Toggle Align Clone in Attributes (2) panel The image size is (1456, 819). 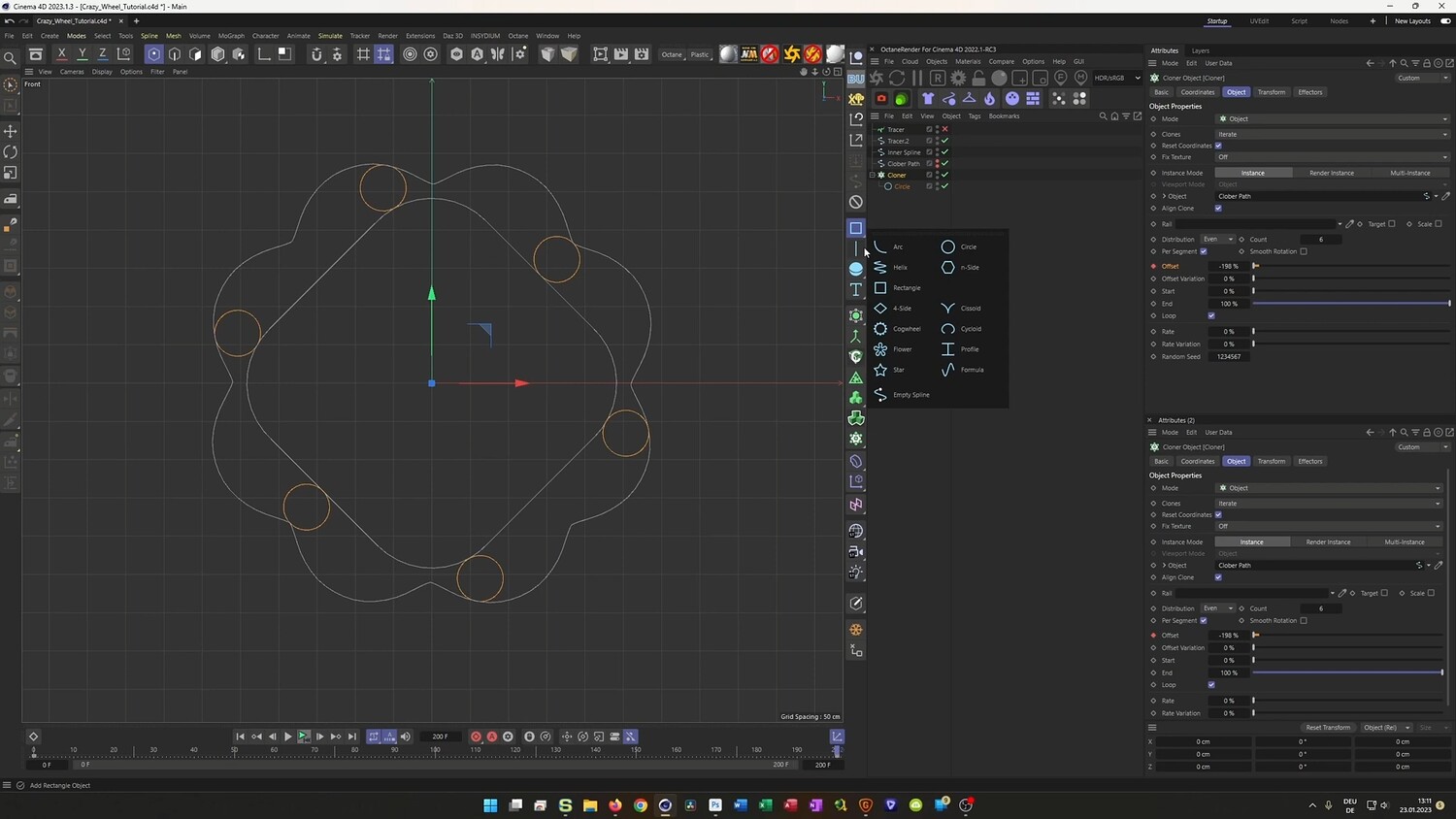1218,577
